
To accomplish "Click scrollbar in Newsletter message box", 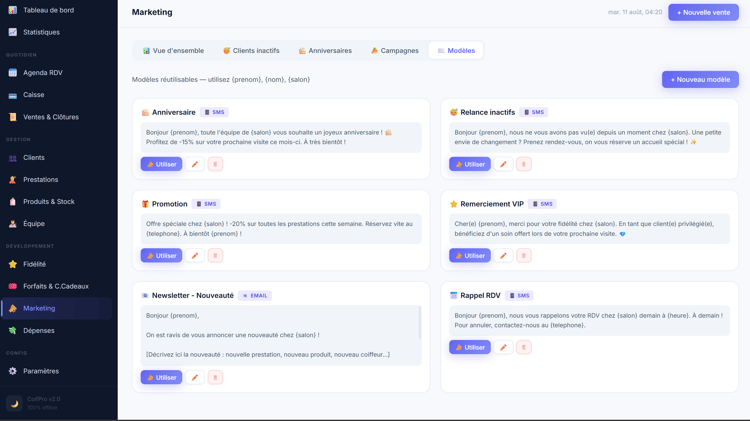I will pos(420,323).
